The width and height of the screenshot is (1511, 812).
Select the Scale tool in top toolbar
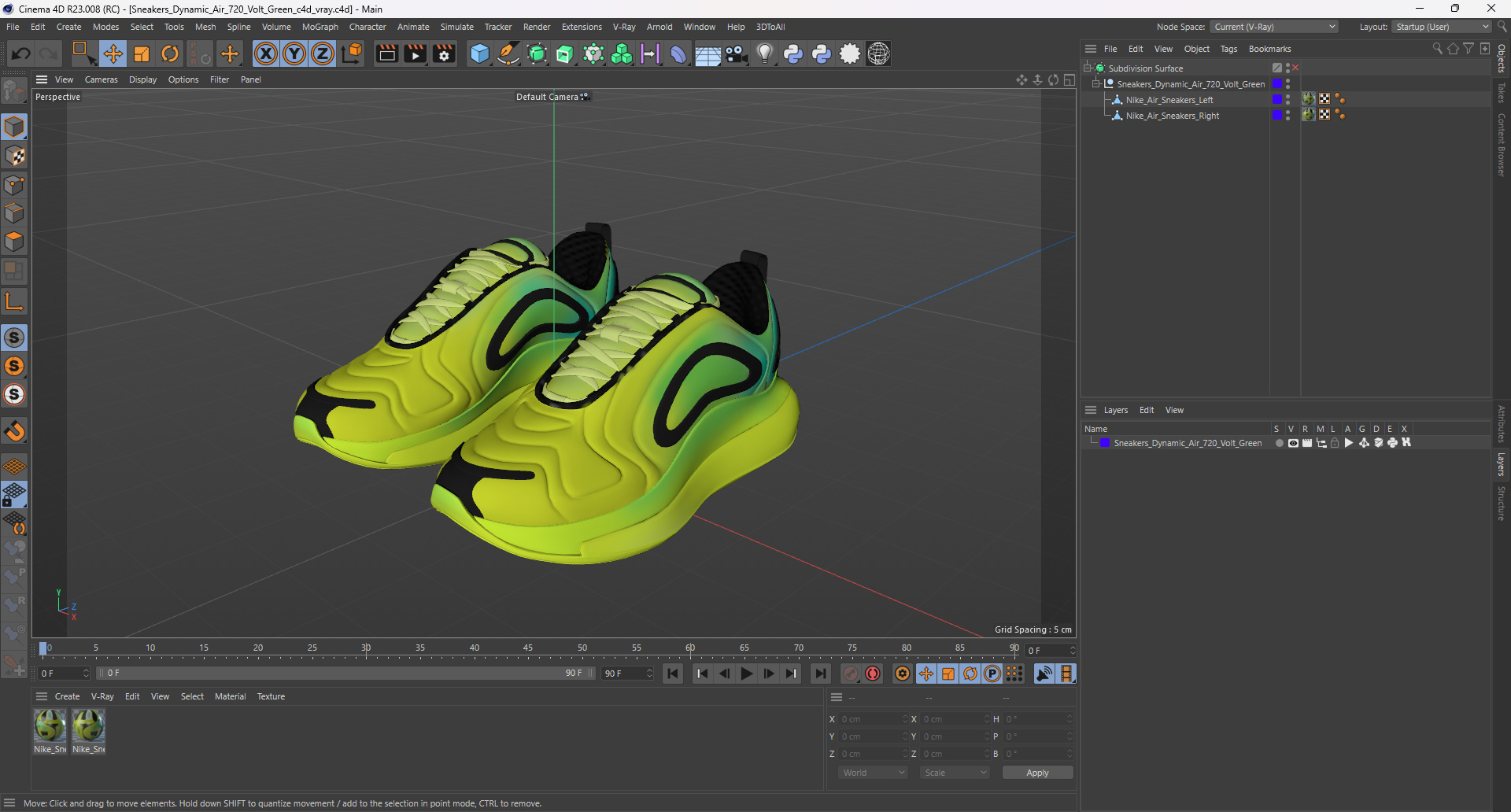(142, 54)
